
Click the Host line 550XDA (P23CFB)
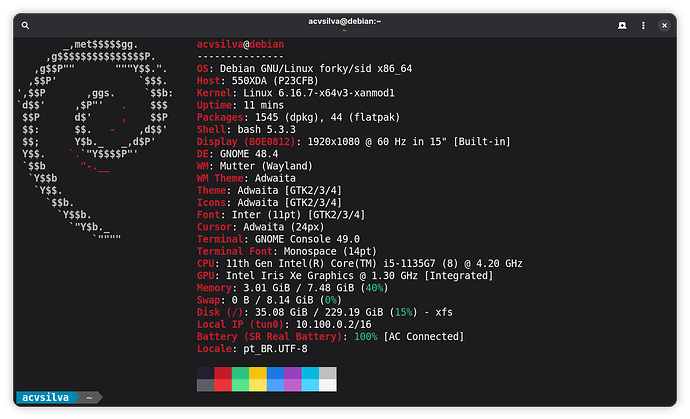[257, 81]
